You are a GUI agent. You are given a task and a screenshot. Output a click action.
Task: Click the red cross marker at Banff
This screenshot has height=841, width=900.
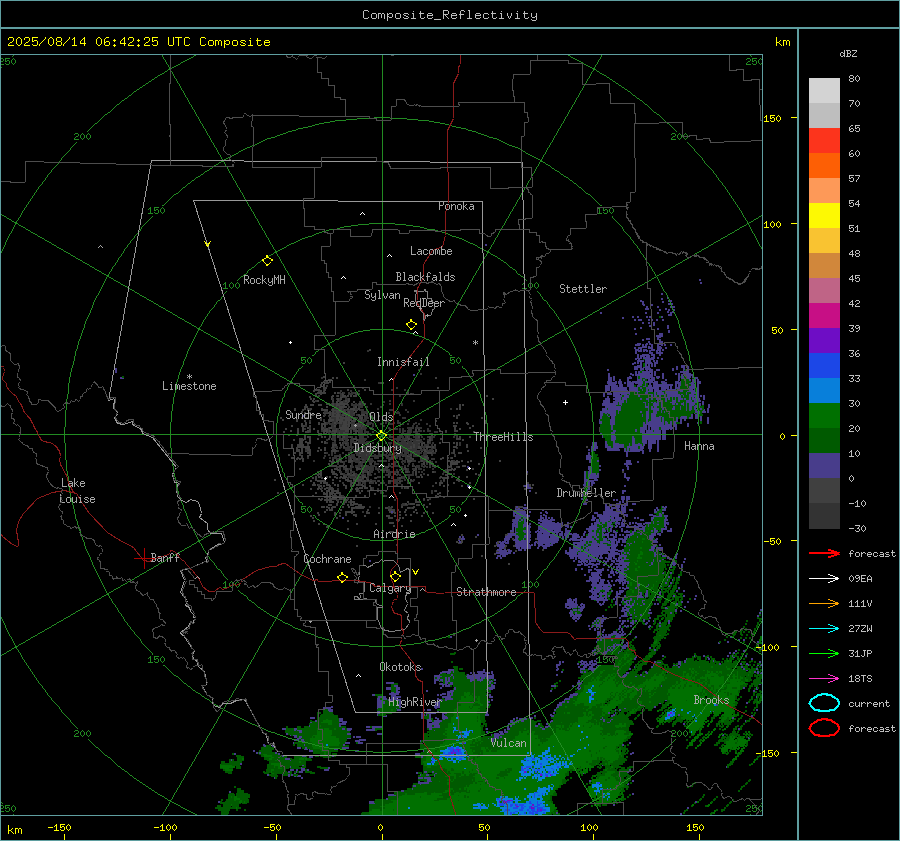[x=143, y=558]
